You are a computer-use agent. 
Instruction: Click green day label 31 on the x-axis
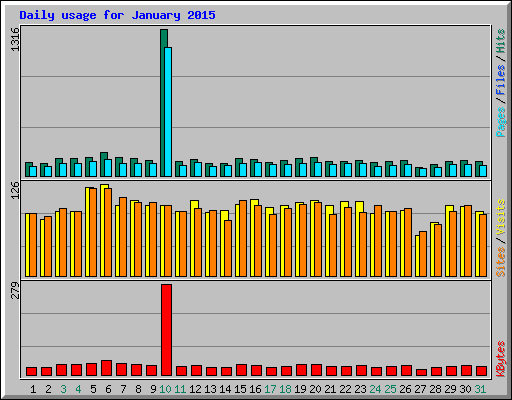click(480, 389)
